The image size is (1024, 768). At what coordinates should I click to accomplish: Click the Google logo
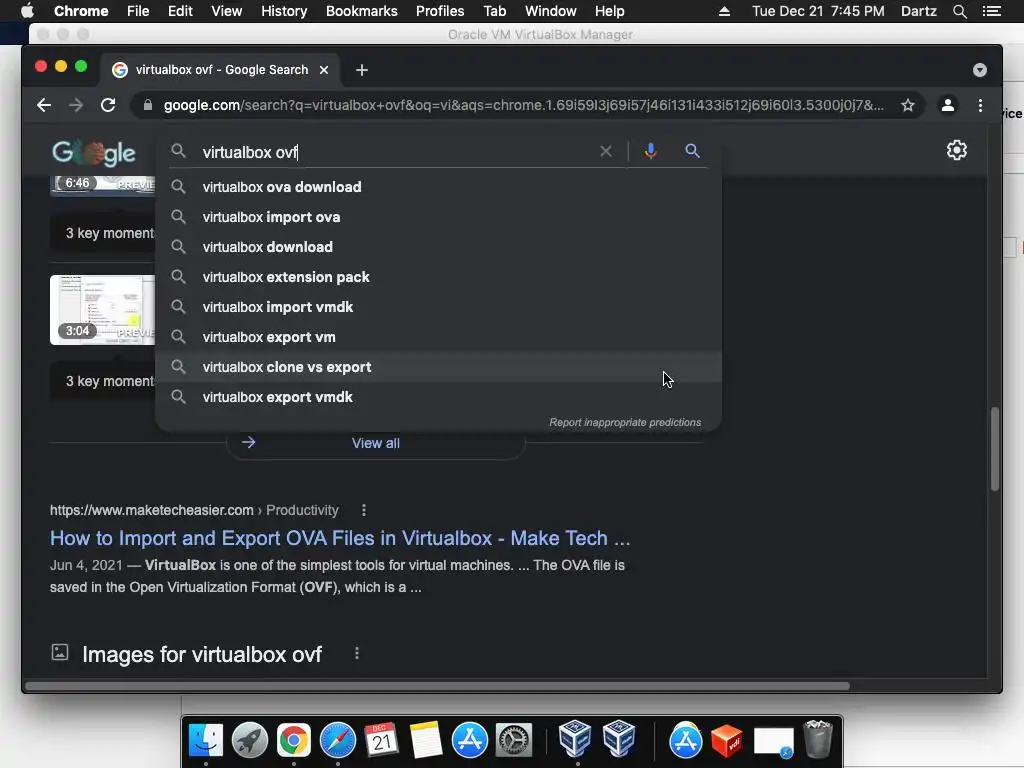point(93,153)
